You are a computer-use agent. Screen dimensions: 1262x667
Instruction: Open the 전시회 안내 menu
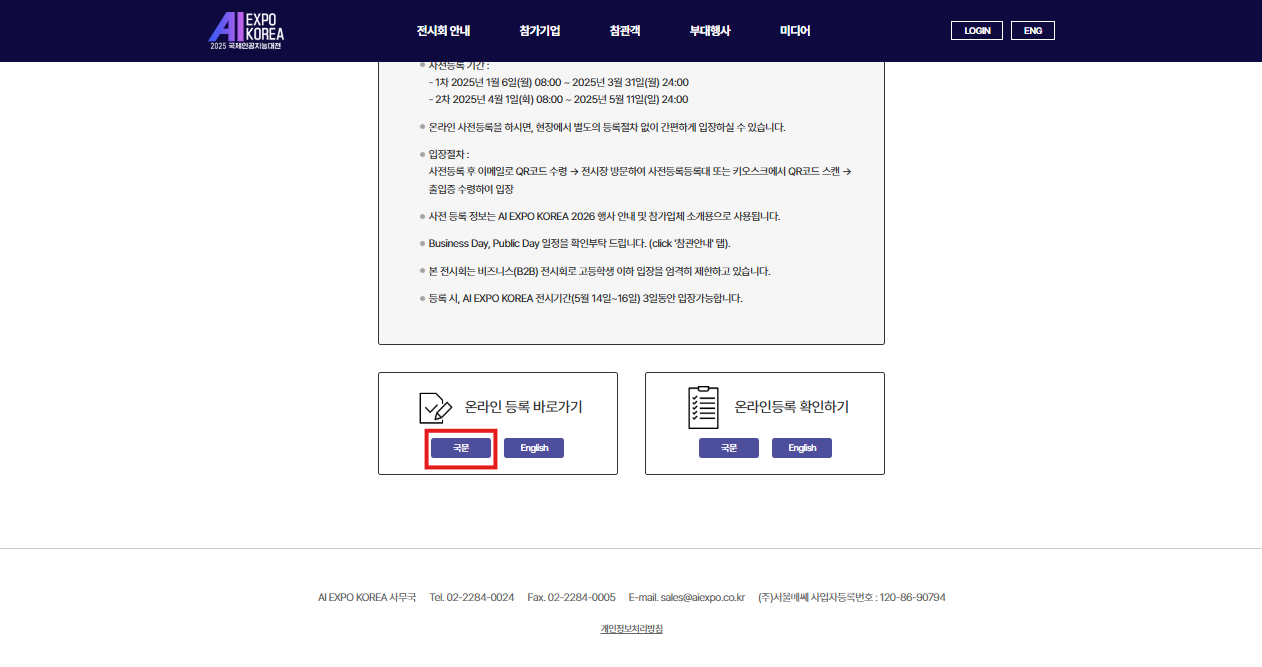click(443, 31)
